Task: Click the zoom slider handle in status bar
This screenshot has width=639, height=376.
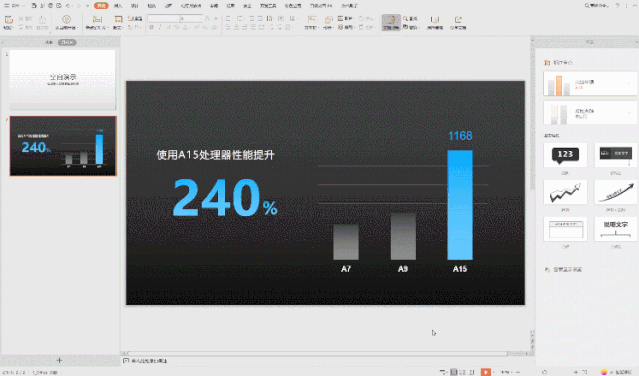Action: click(x=545, y=372)
